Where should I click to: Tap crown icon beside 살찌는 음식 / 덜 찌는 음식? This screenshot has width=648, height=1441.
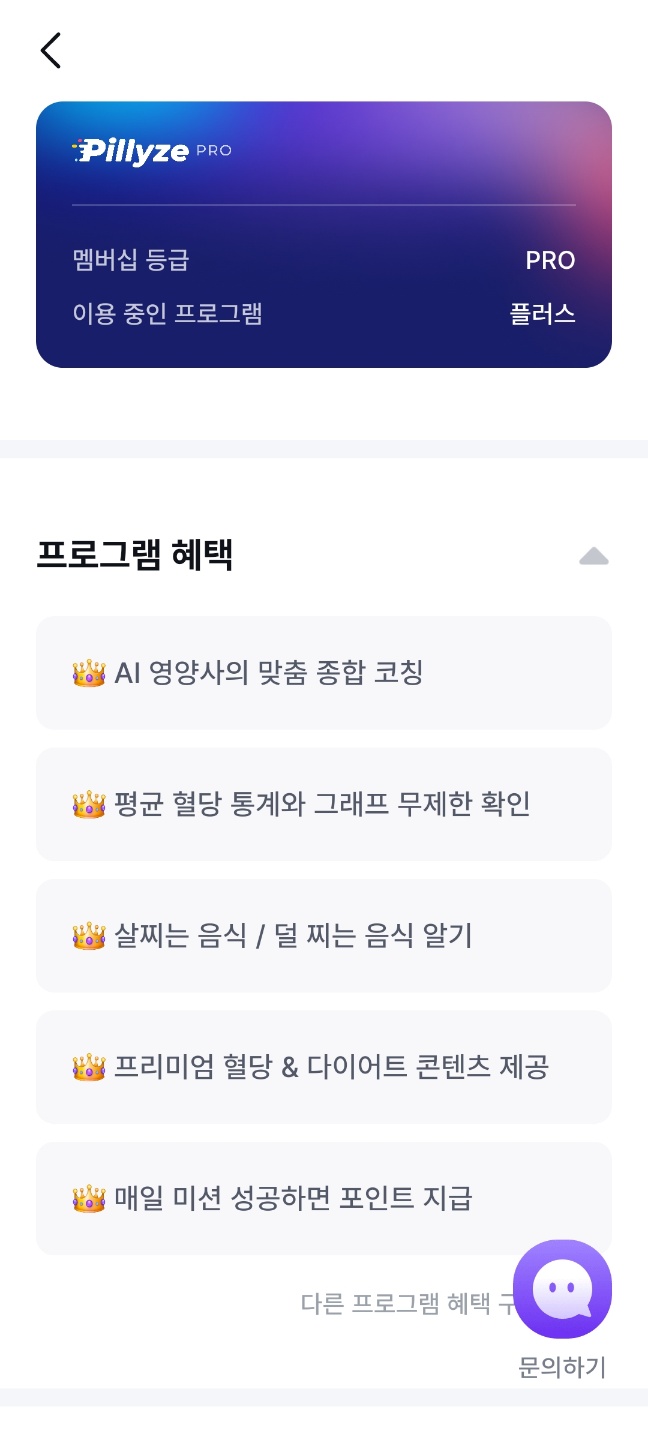pyautogui.click(x=89, y=936)
